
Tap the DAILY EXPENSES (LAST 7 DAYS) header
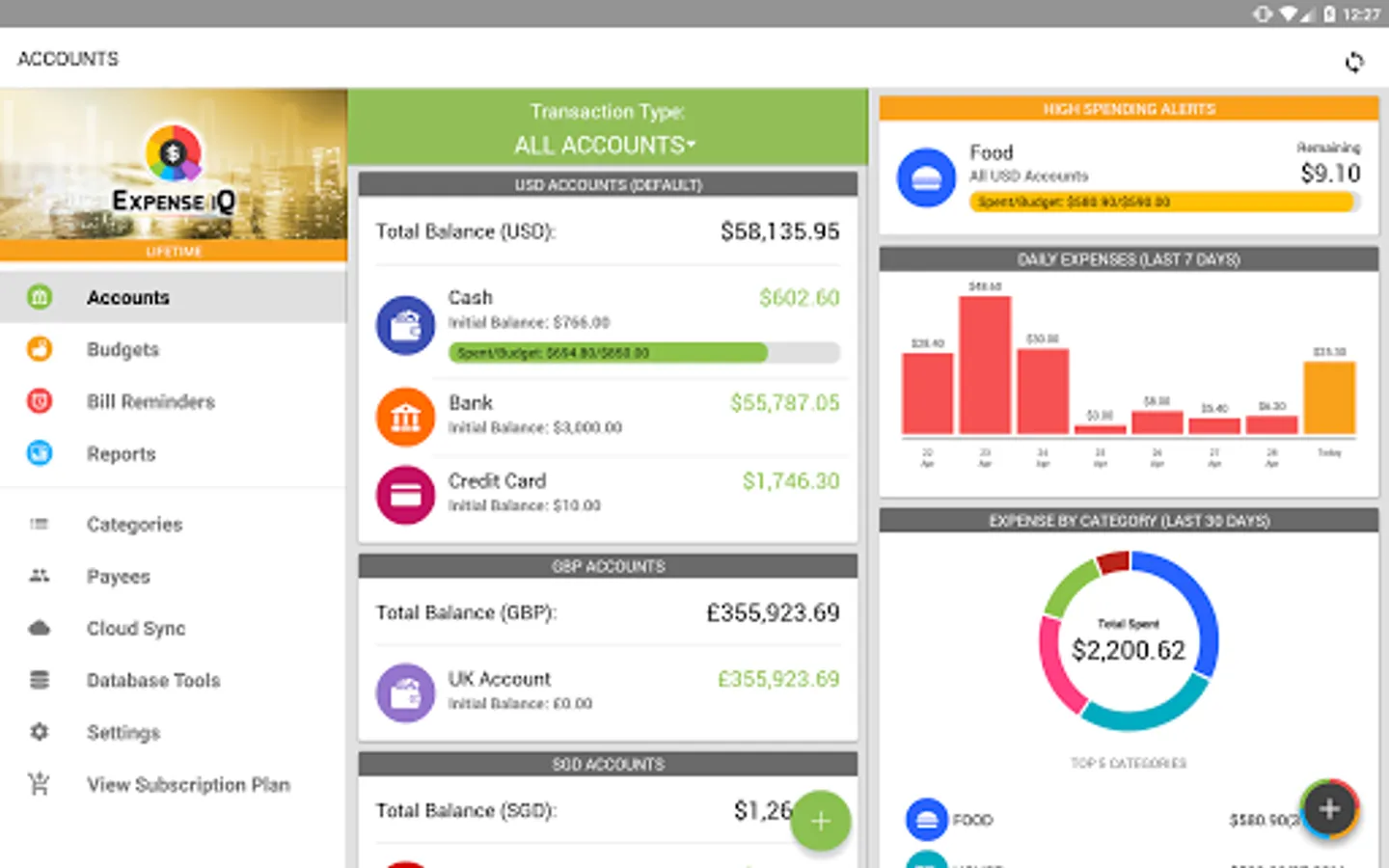[x=1129, y=259]
